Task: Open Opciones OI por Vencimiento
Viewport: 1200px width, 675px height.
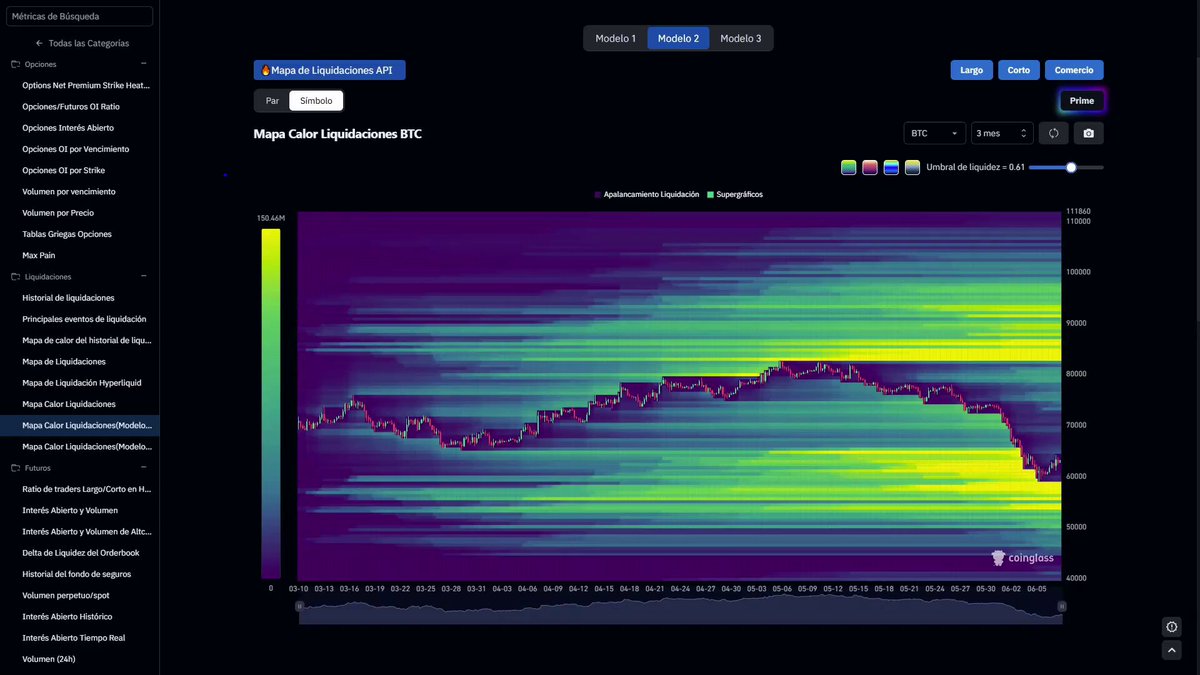Action: 75,149
